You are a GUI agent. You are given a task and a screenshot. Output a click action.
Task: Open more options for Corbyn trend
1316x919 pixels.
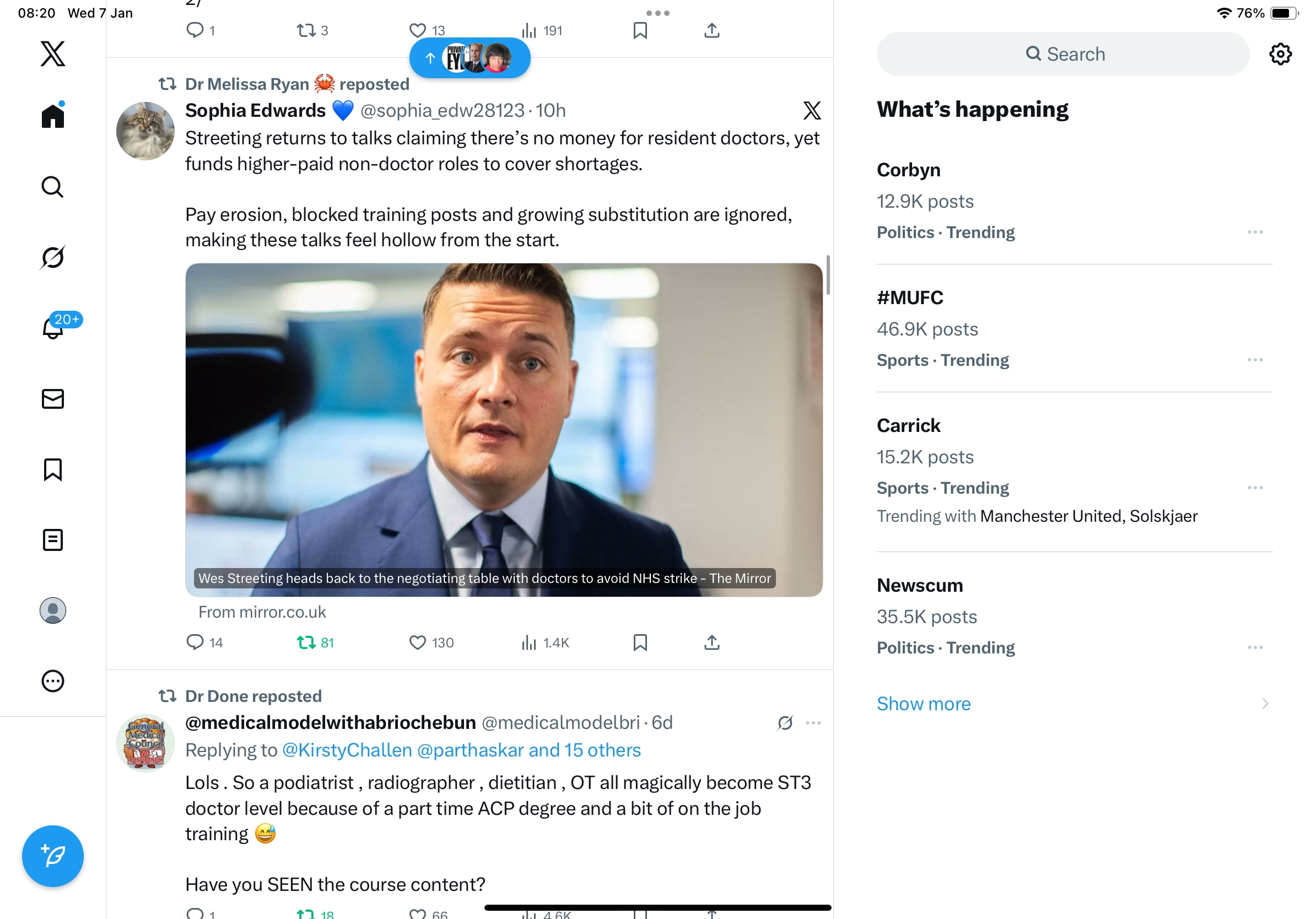1255,232
